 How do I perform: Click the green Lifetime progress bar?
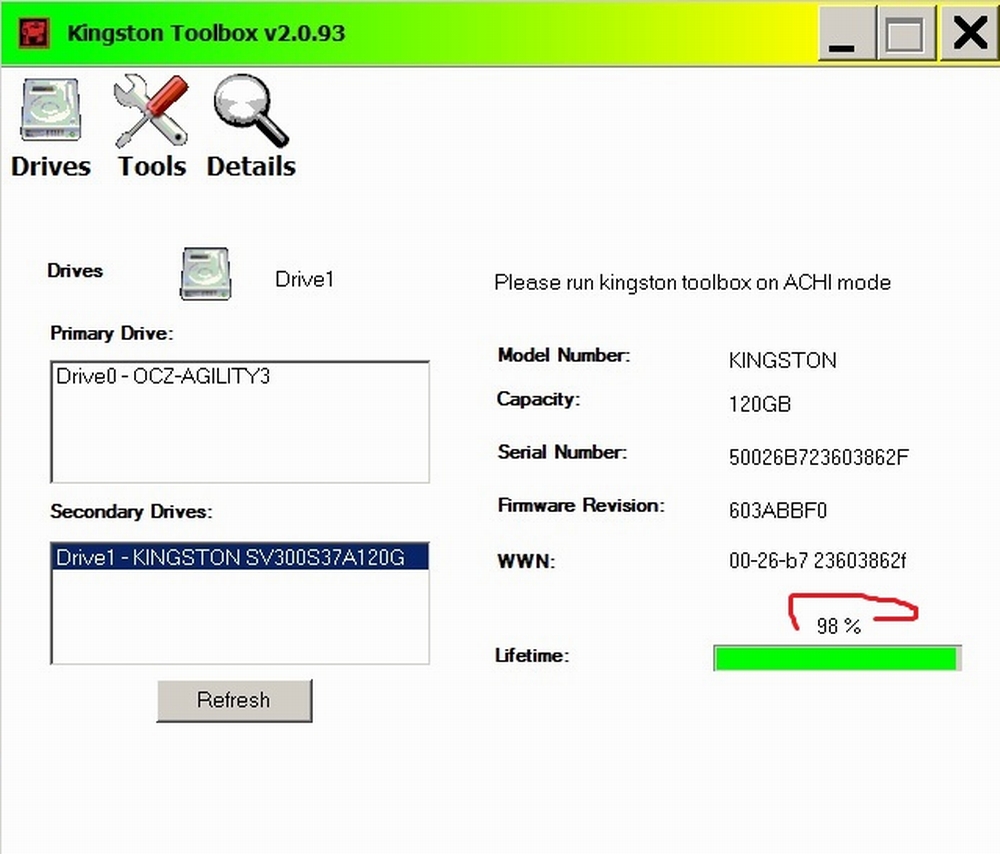[837, 658]
